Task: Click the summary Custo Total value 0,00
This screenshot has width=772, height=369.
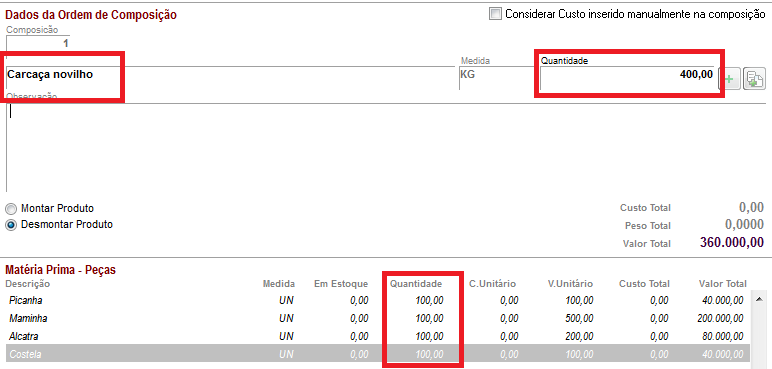Action: tap(751, 207)
